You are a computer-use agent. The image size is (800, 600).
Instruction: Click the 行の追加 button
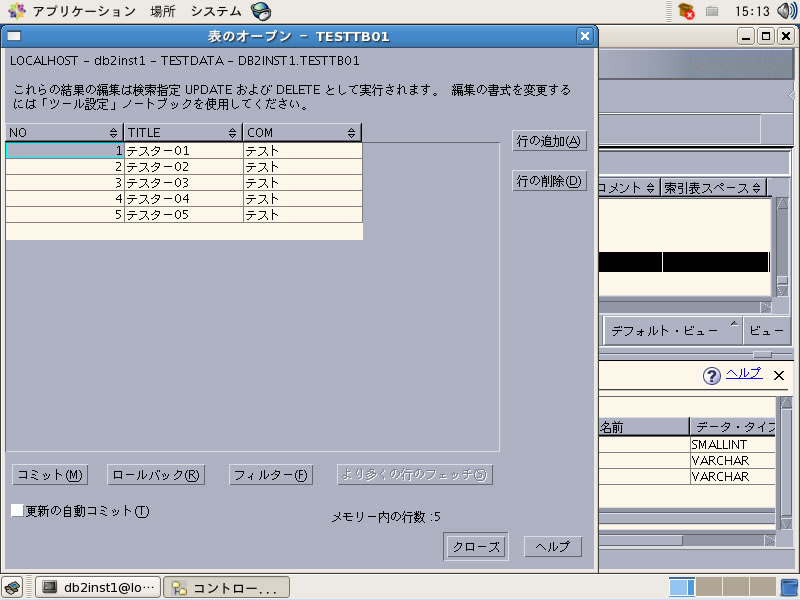[x=548, y=141]
